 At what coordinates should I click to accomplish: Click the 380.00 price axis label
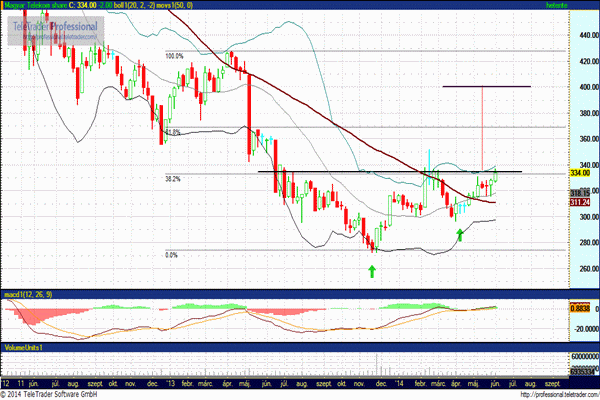[589, 113]
